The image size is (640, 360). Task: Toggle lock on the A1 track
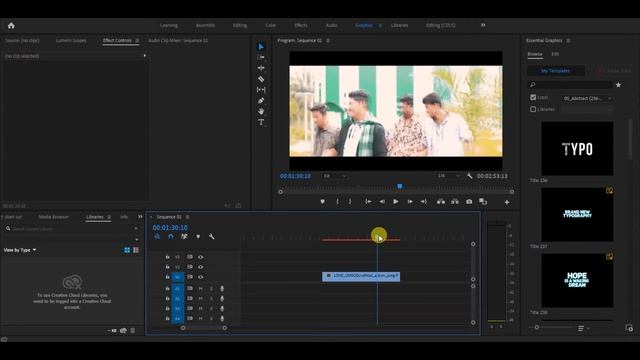coord(167,289)
